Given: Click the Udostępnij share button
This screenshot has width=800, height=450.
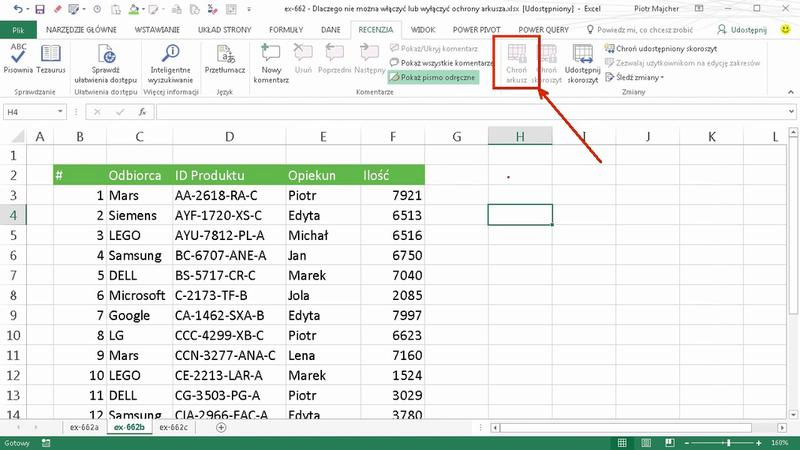Looking at the screenshot, I should [742, 30].
